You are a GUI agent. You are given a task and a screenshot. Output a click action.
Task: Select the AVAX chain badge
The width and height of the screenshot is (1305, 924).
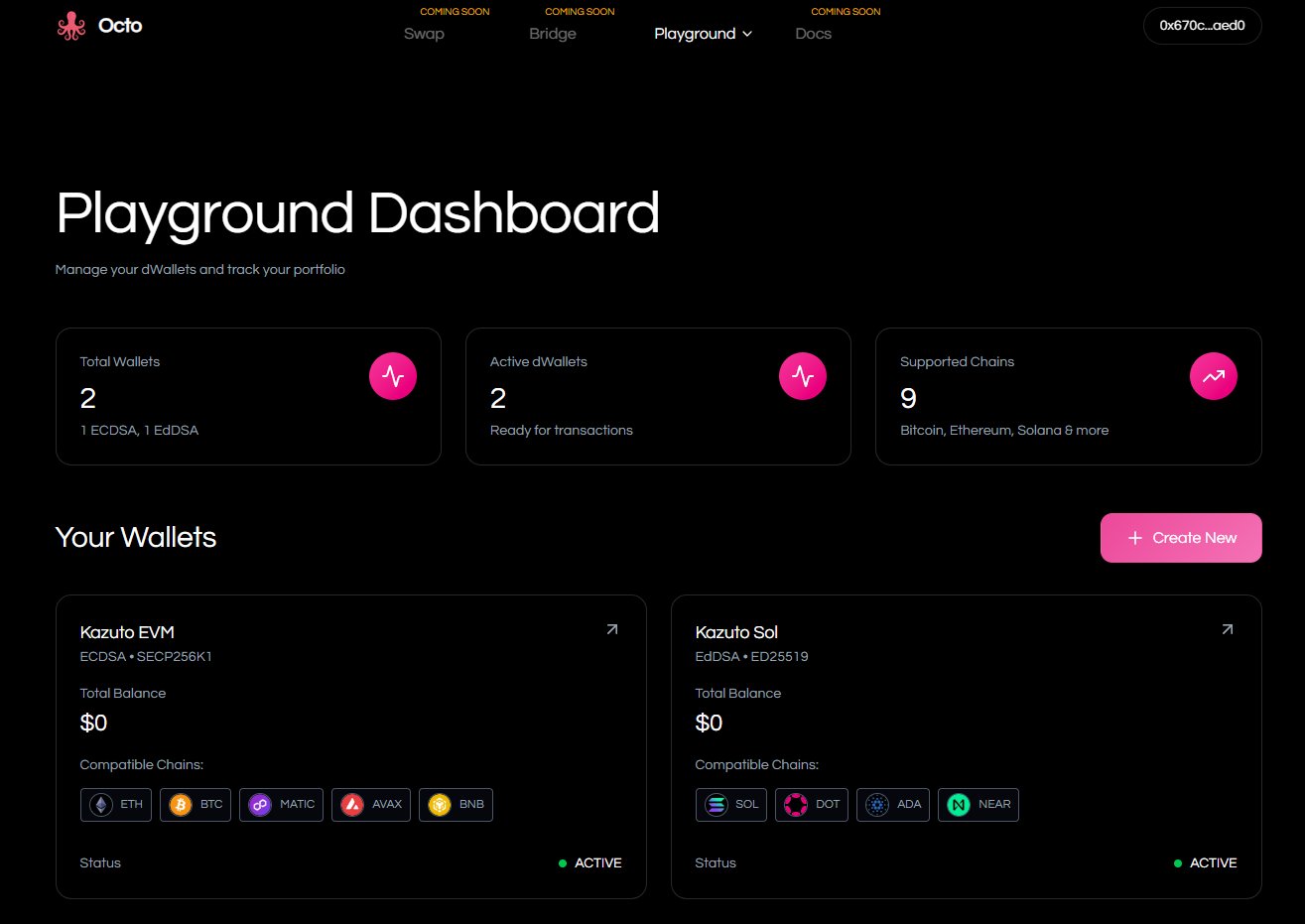point(371,805)
